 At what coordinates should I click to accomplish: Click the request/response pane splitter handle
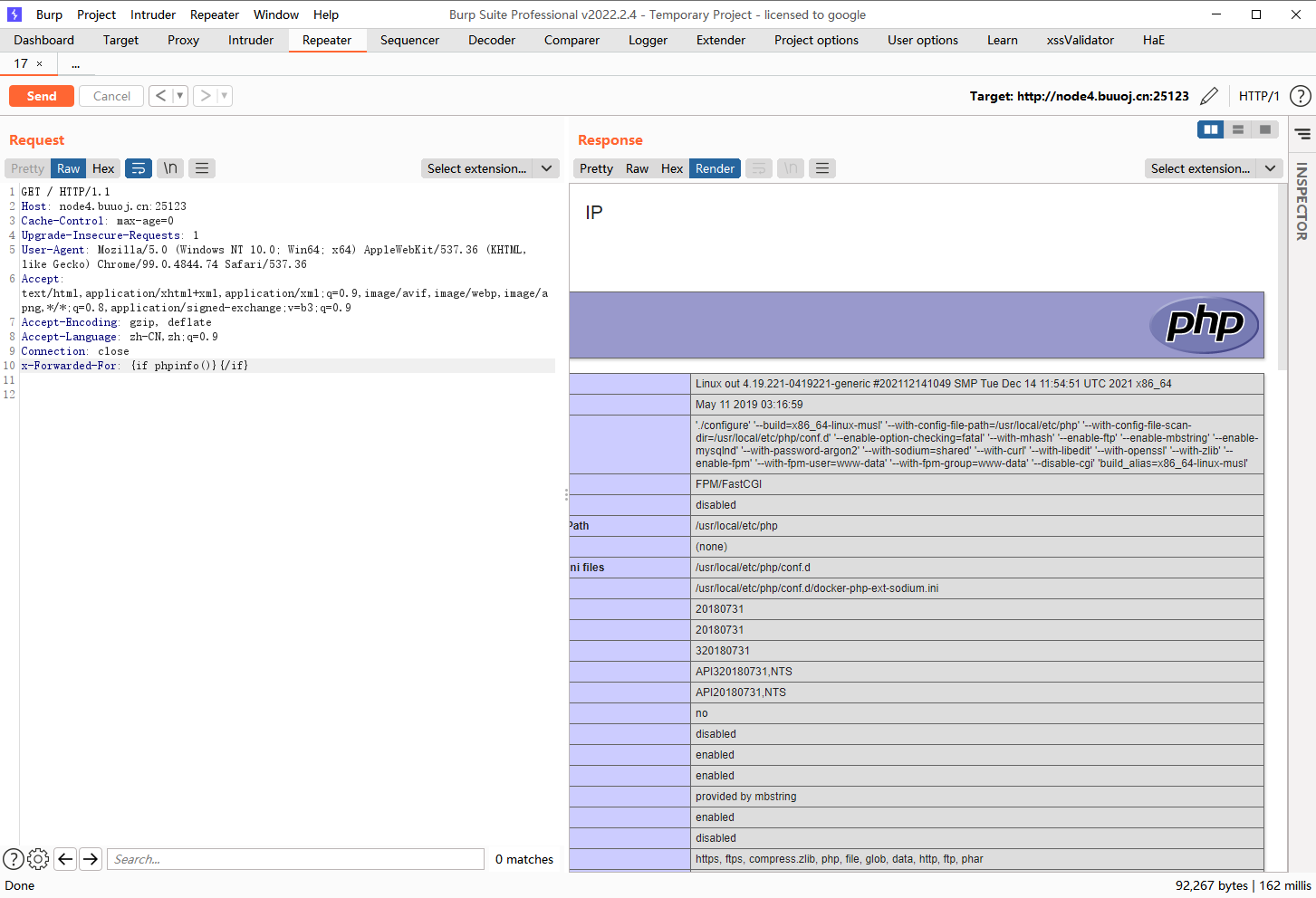566,495
